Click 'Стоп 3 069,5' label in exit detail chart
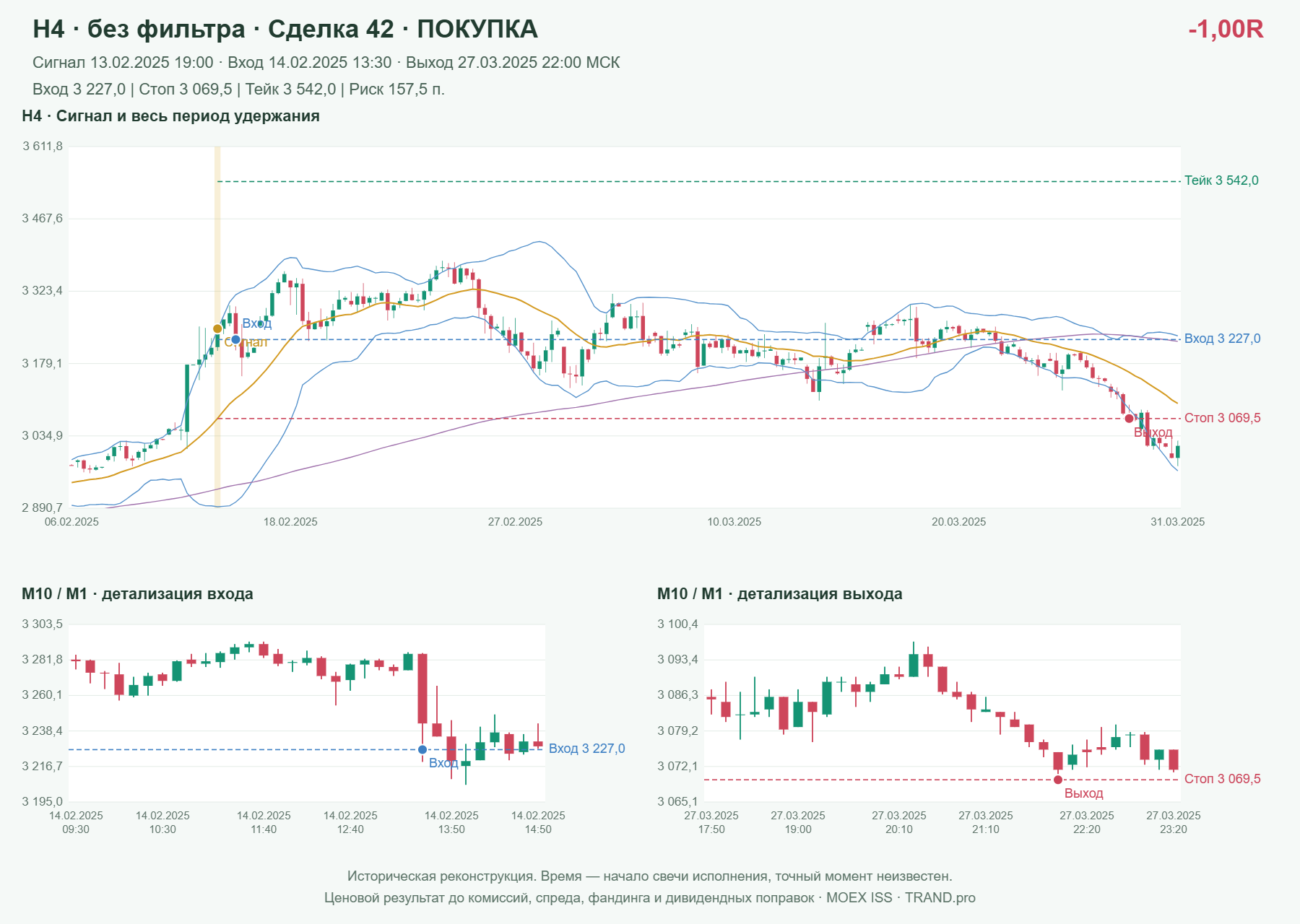The image size is (1300, 924). (x=1222, y=779)
